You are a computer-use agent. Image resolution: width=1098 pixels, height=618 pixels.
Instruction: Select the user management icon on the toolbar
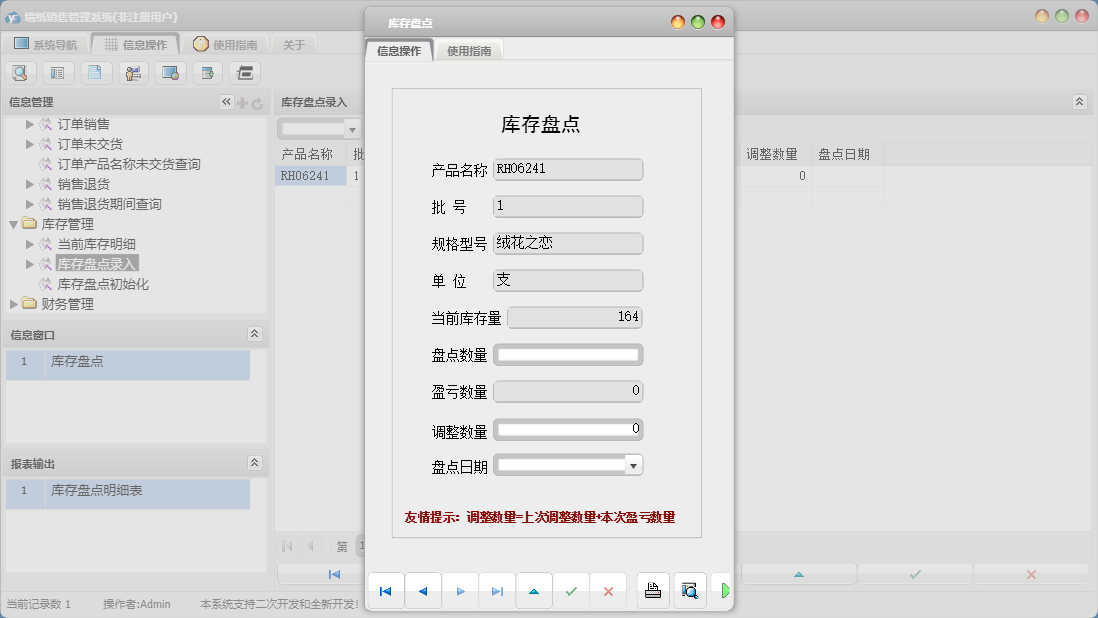point(132,72)
